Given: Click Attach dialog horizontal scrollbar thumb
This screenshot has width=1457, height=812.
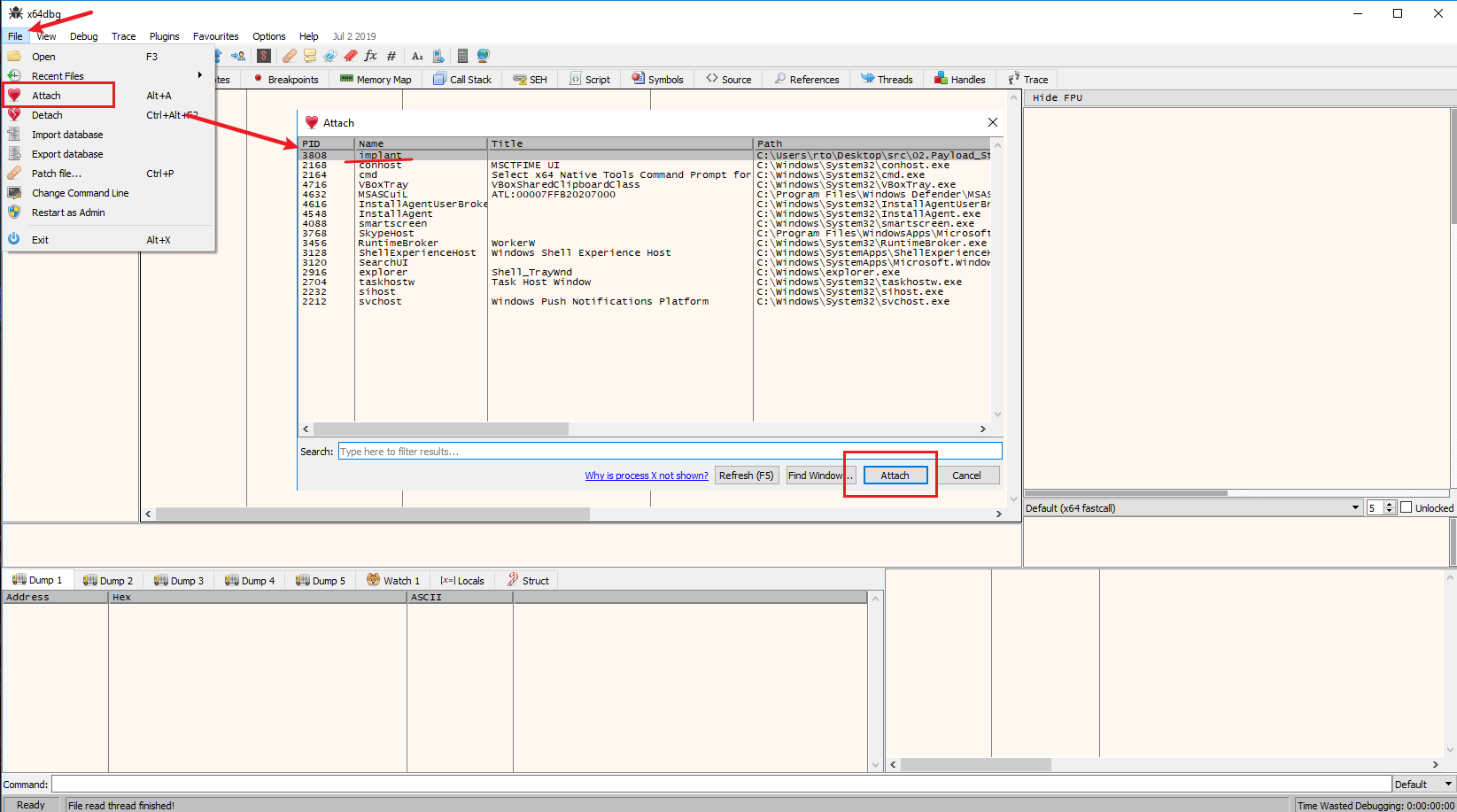Looking at the screenshot, I should 439,429.
